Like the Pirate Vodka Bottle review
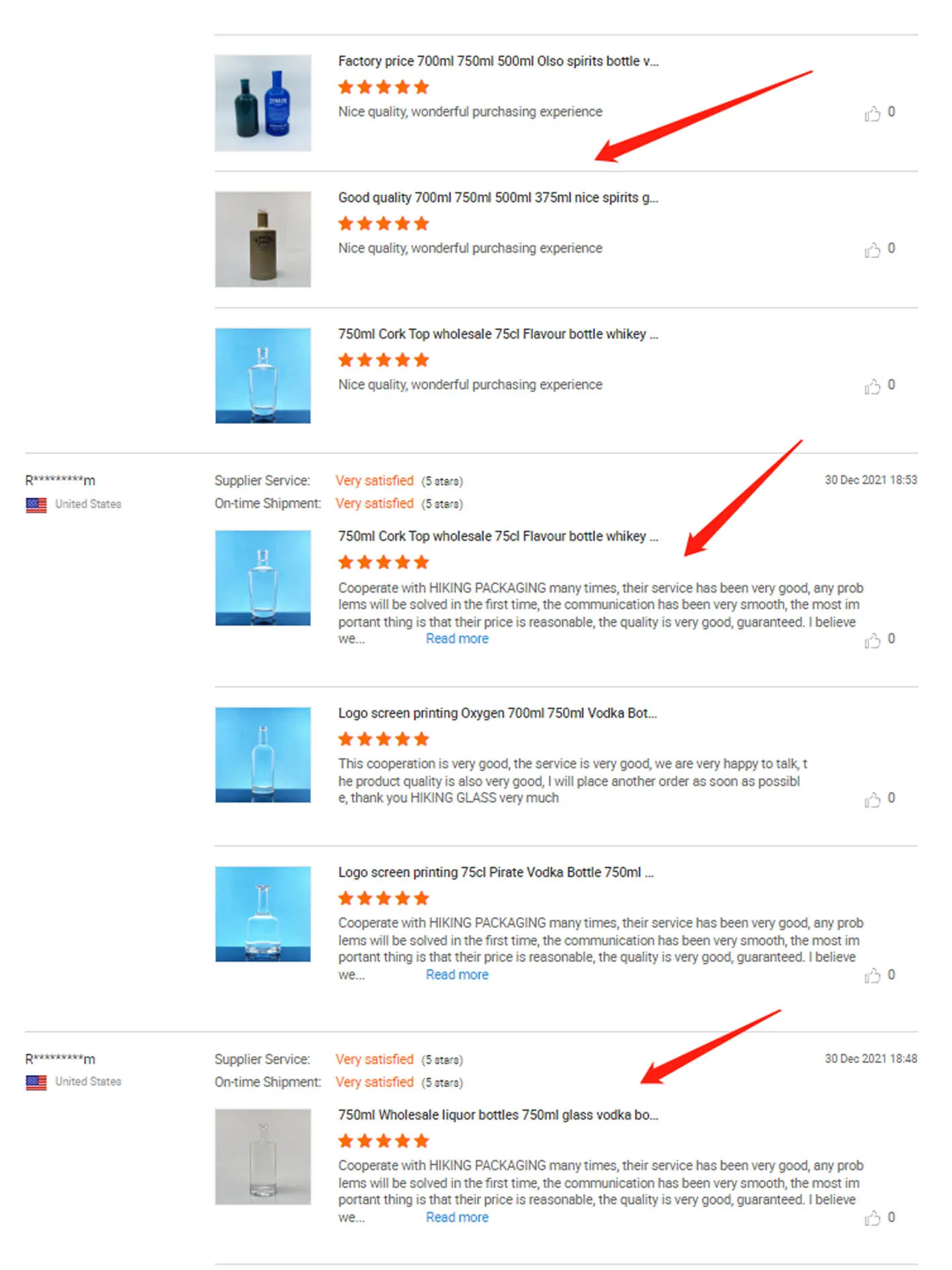 872,976
